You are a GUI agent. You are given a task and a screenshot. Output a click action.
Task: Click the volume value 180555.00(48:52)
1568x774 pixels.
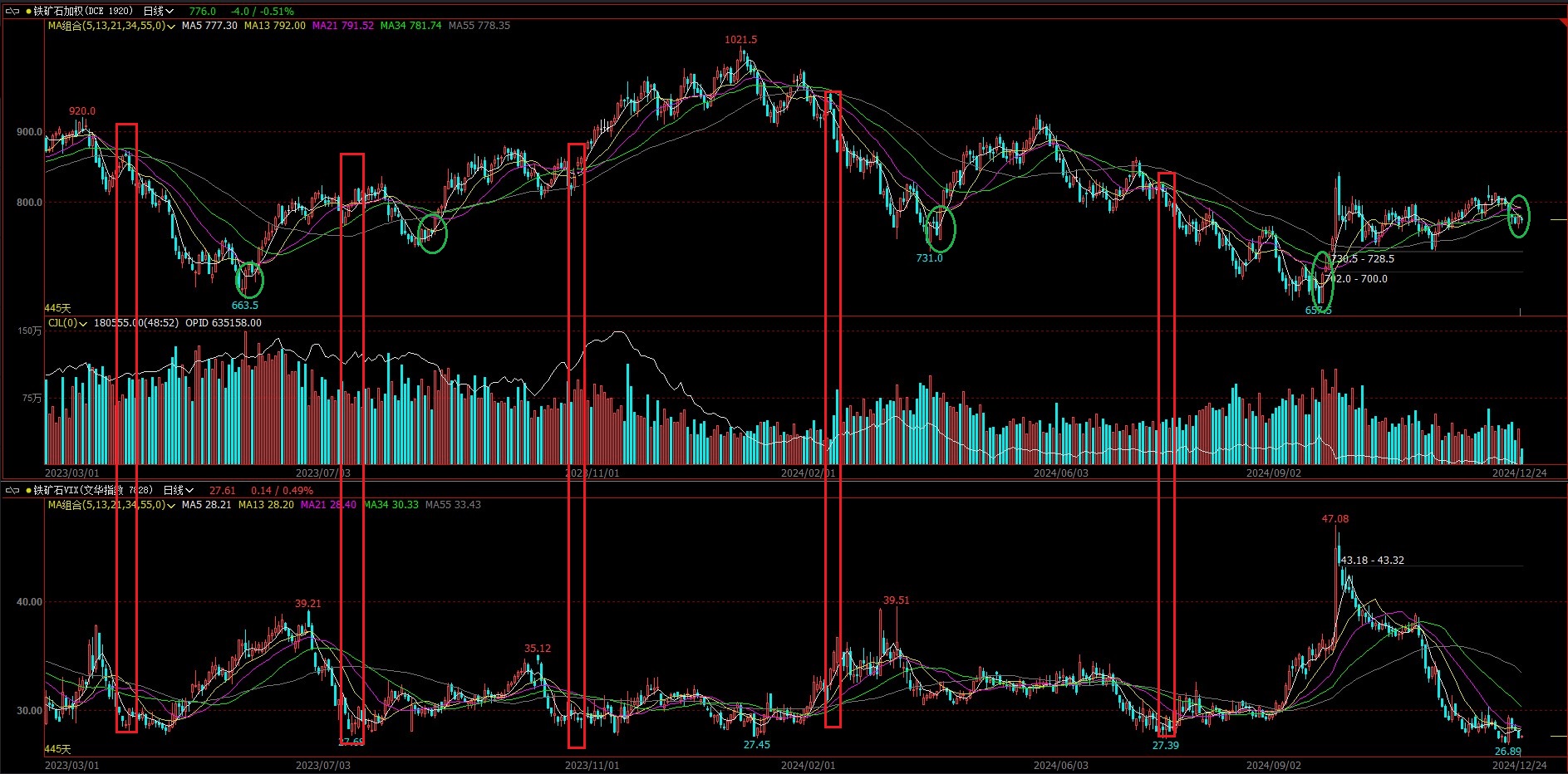[136, 323]
